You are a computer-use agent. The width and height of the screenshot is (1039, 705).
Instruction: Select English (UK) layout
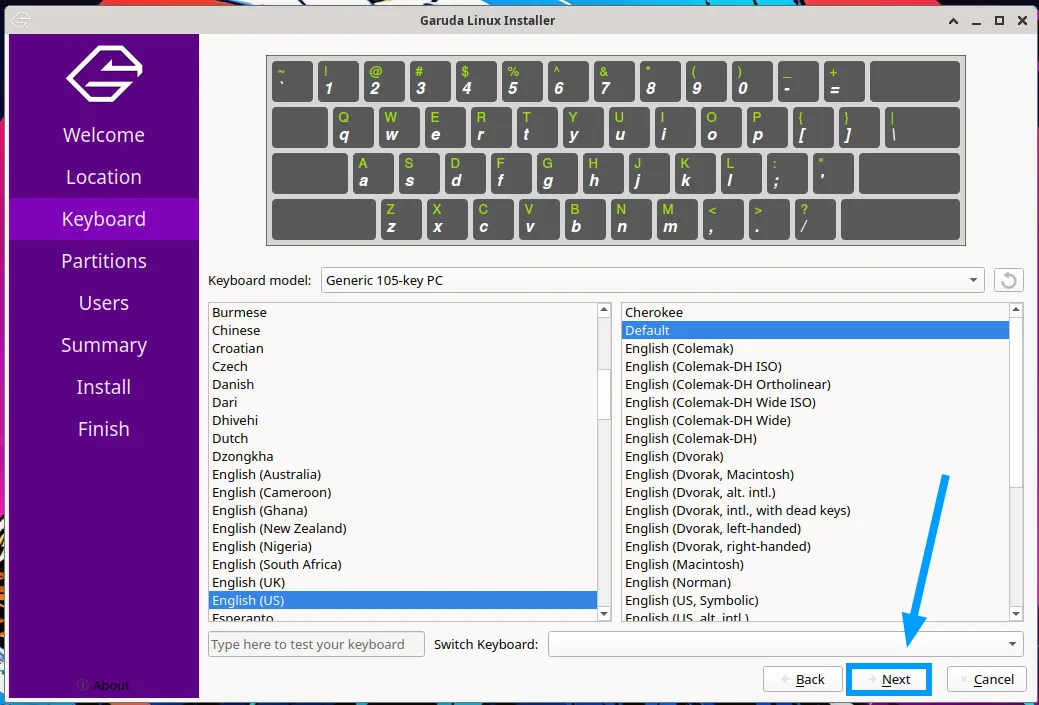click(x=402, y=582)
